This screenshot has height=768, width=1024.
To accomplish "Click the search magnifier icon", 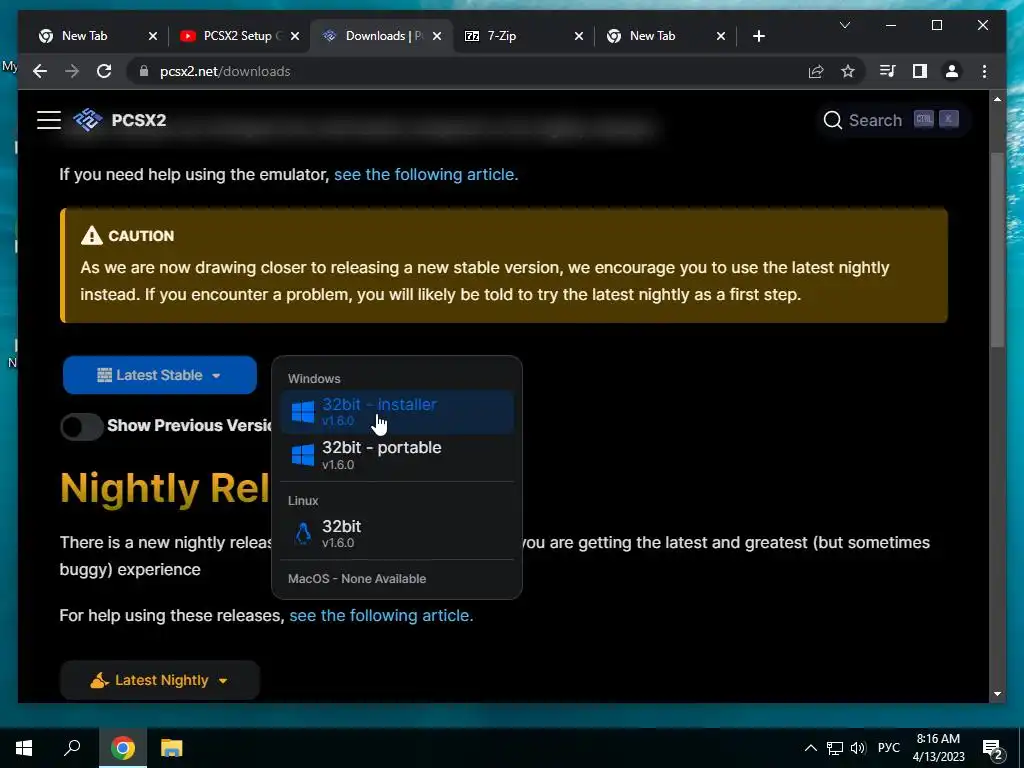I will [833, 120].
